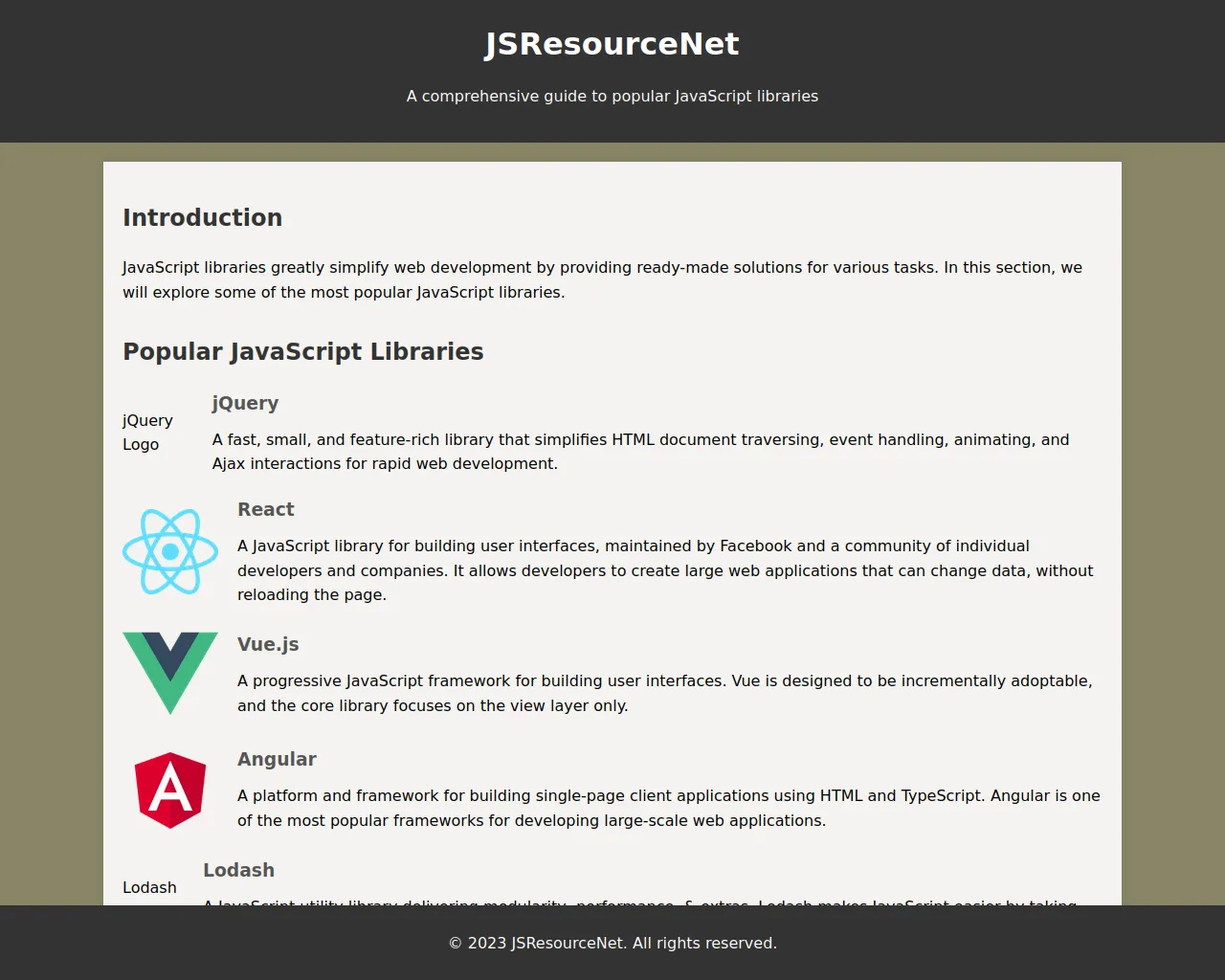Click the jQuery description paragraph
Image resolution: width=1225 pixels, height=980 pixels.
tap(640, 452)
